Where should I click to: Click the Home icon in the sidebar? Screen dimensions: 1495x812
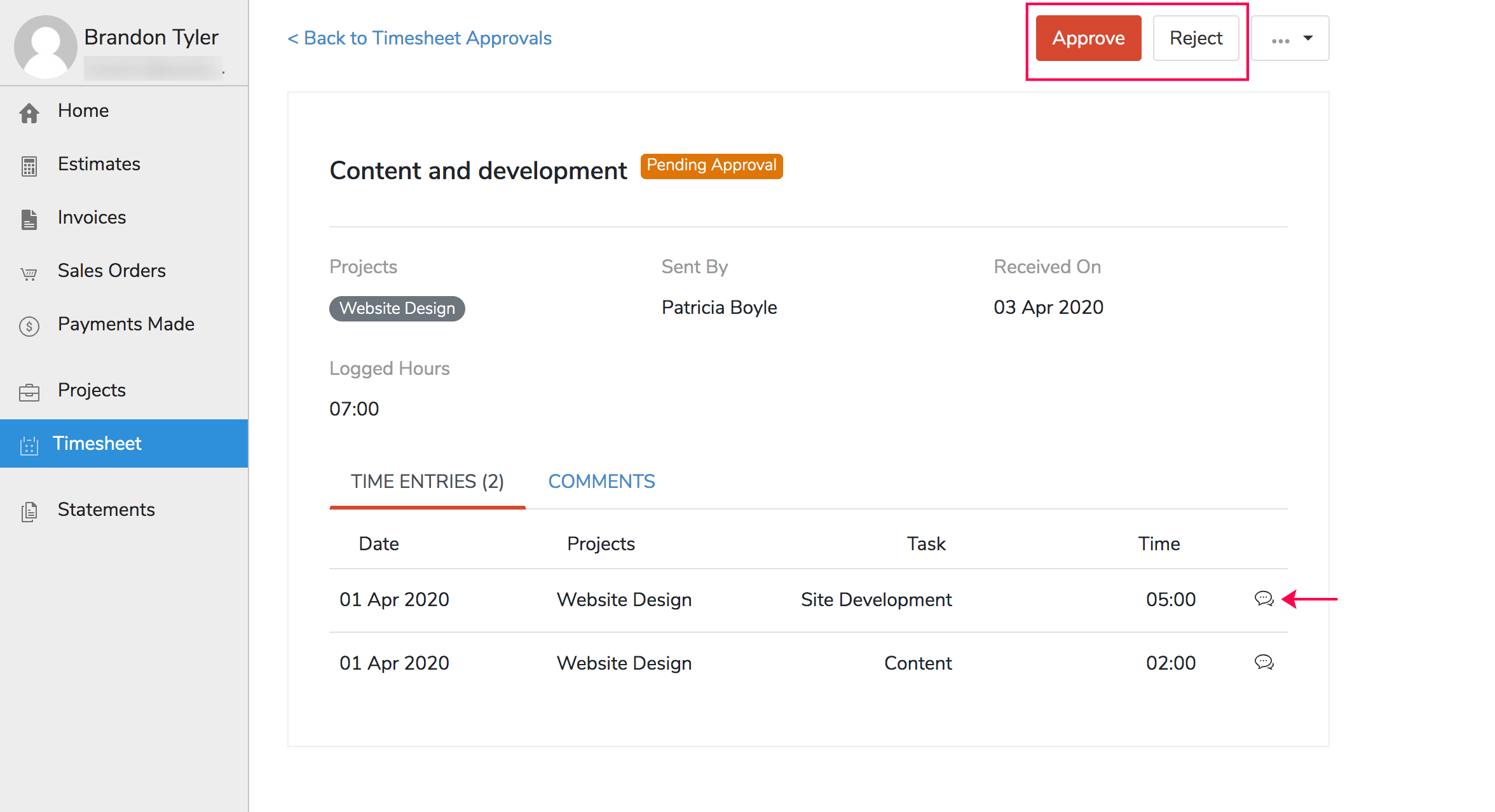29,113
